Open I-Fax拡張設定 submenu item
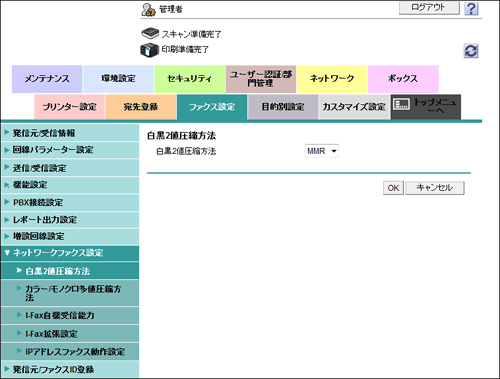This screenshot has height=379, width=500. click(70, 333)
